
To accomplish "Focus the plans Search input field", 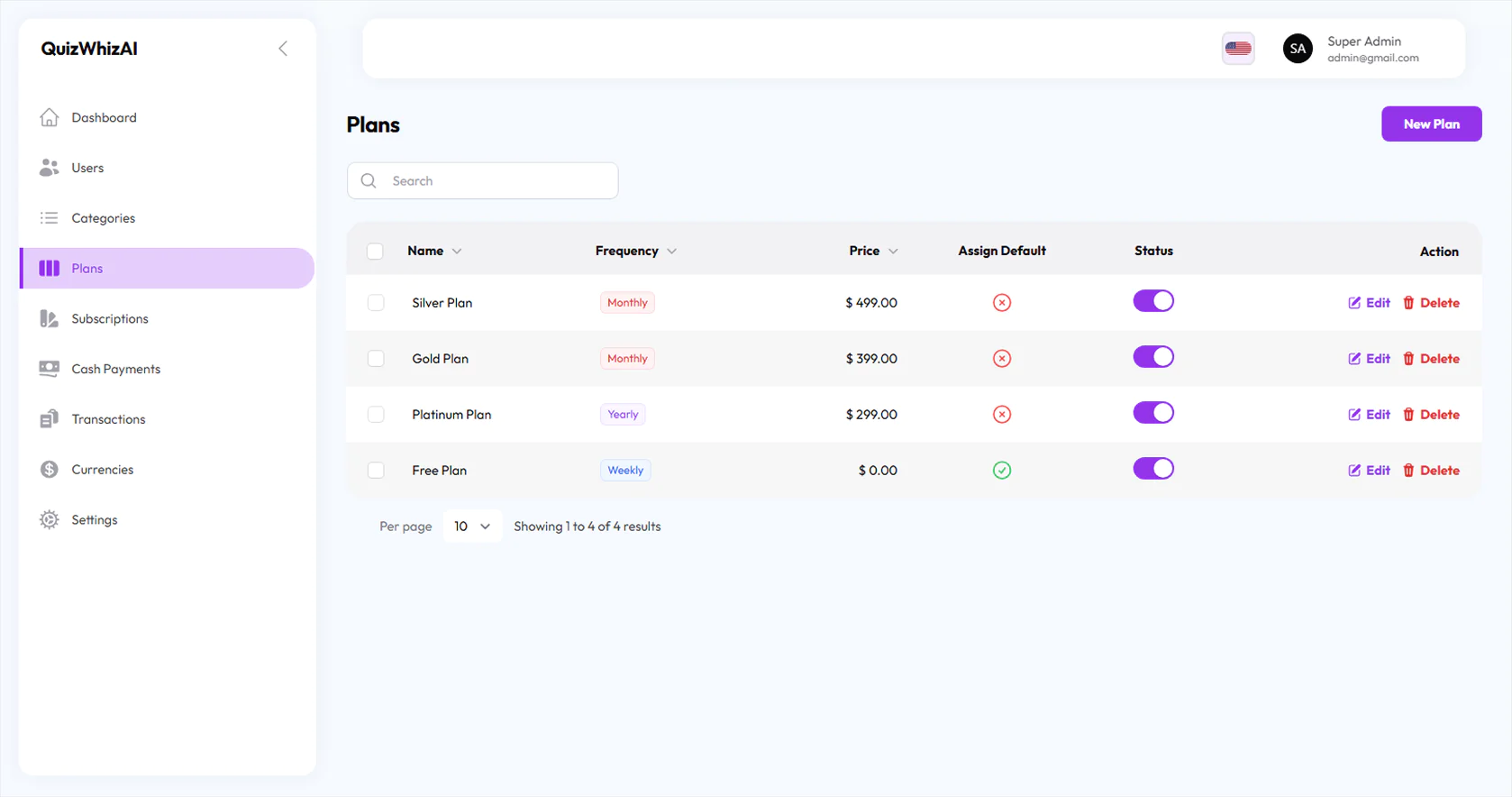I will (x=496, y=181).
